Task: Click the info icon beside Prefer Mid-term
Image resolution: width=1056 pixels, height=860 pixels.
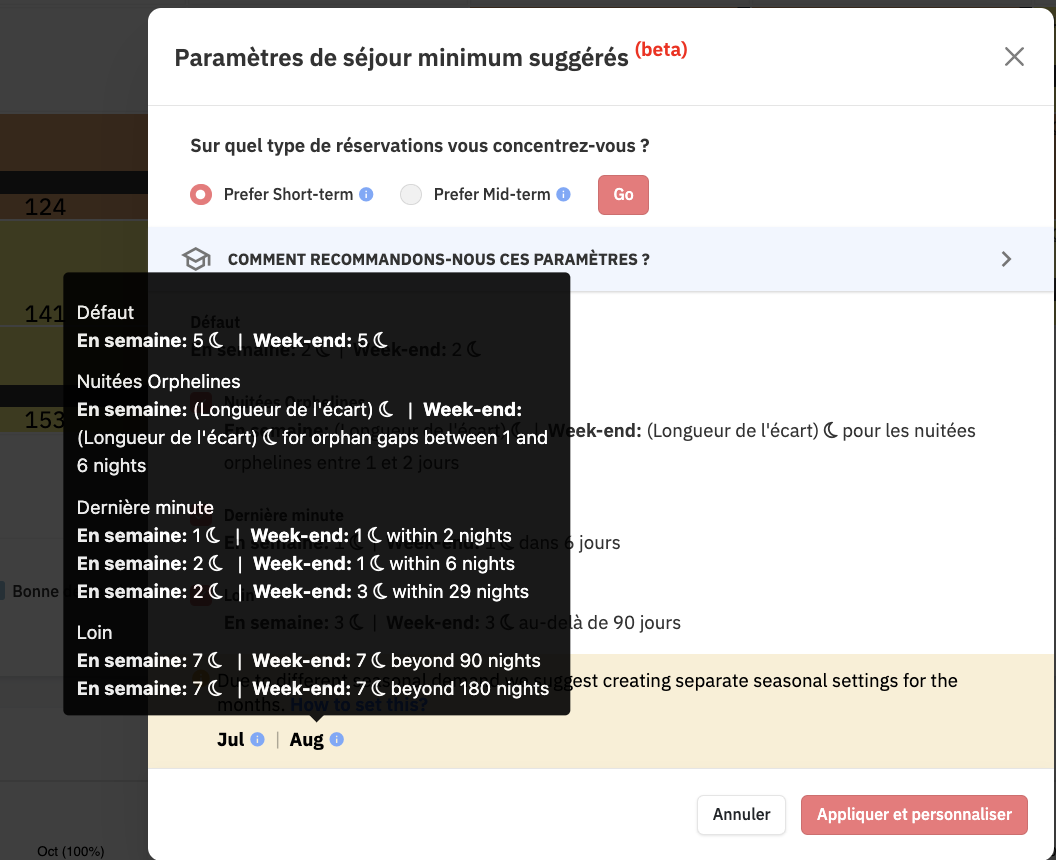Action: (x=564, y=195)
